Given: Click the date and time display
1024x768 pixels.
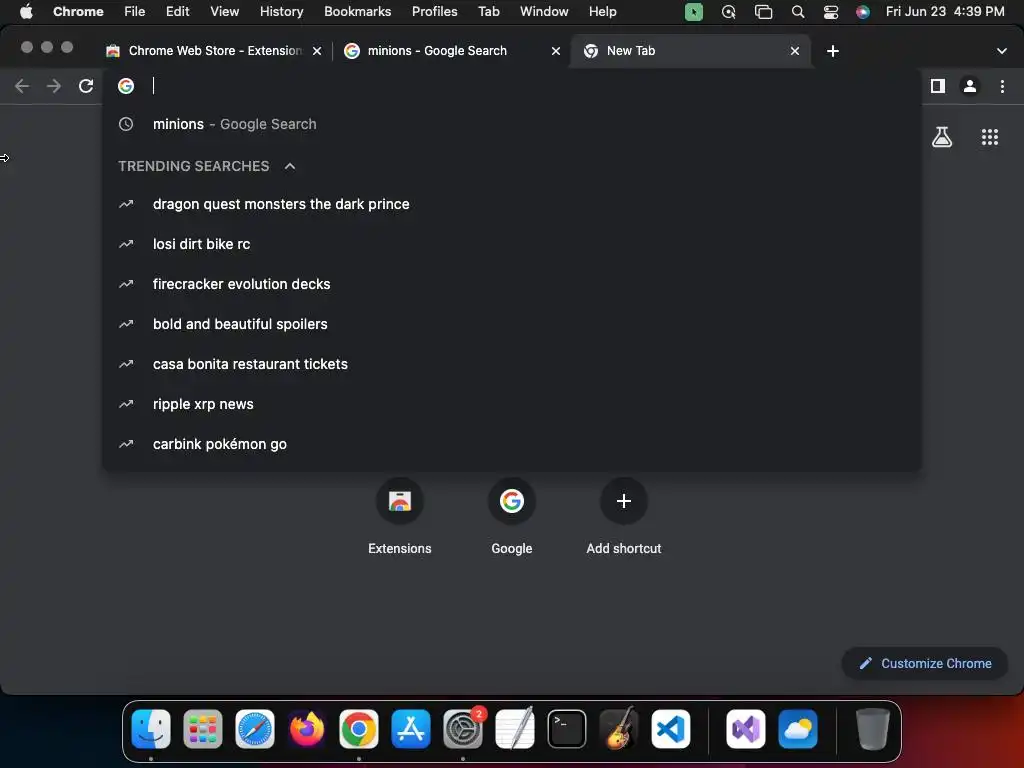Looking at the screenshot, I should pos(945,12).
